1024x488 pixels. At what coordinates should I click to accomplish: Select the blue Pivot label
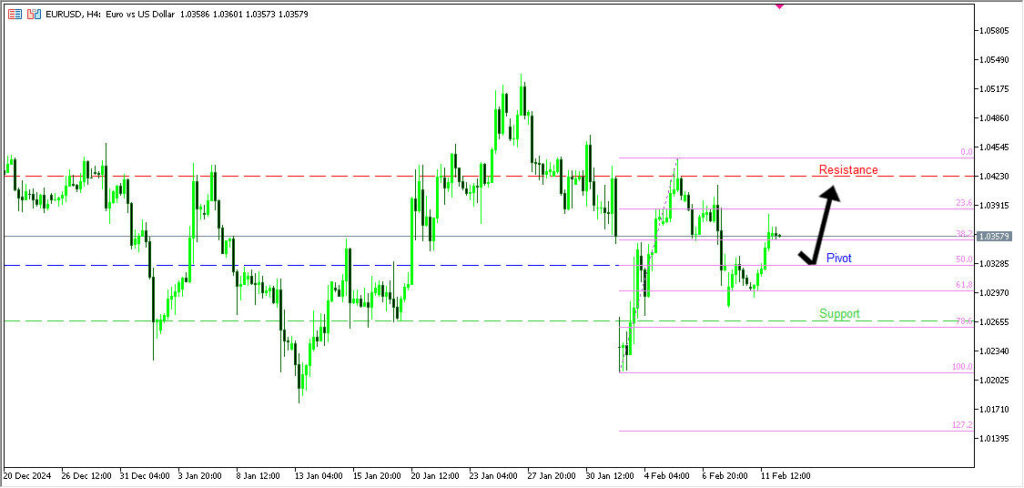click(x=838, y=258)
